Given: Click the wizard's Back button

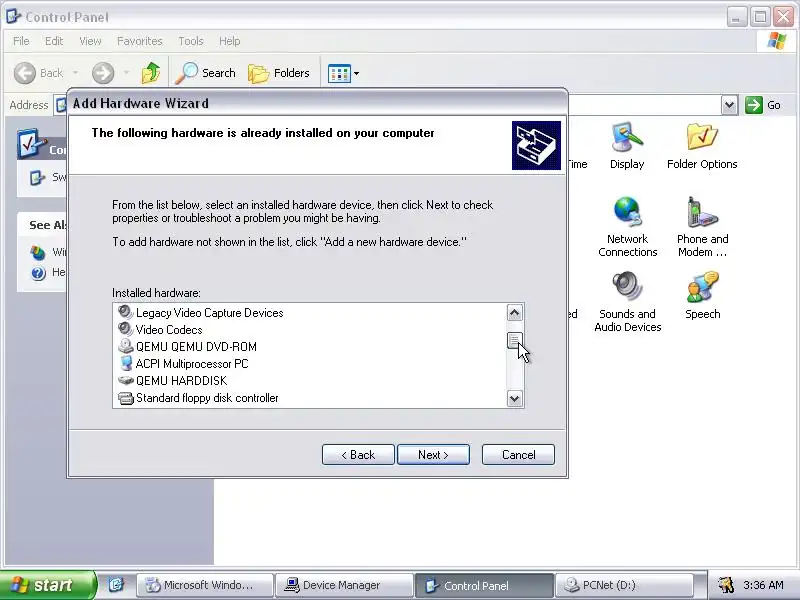Looking at the screenshot, I should click(x=358, y=455).
